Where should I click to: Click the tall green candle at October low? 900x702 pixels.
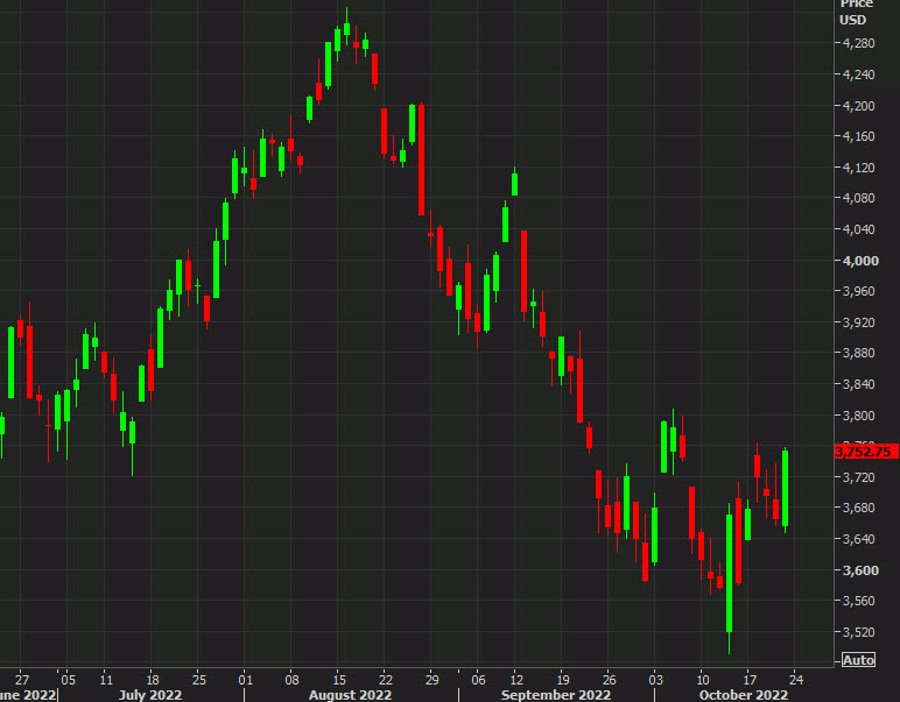pos(729,572)
